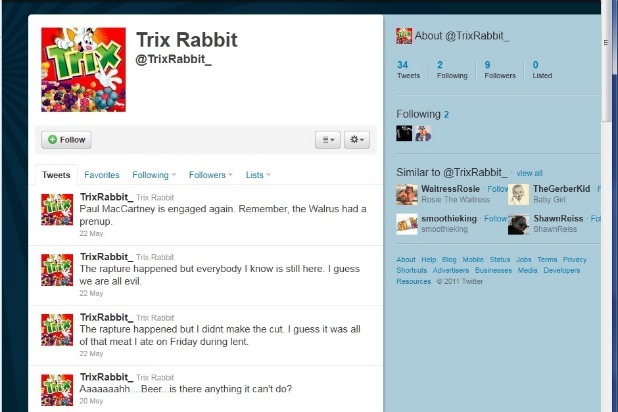Open the gear settings dropdown button
Screen dimensions: 618x412
(x=357, y=140)
